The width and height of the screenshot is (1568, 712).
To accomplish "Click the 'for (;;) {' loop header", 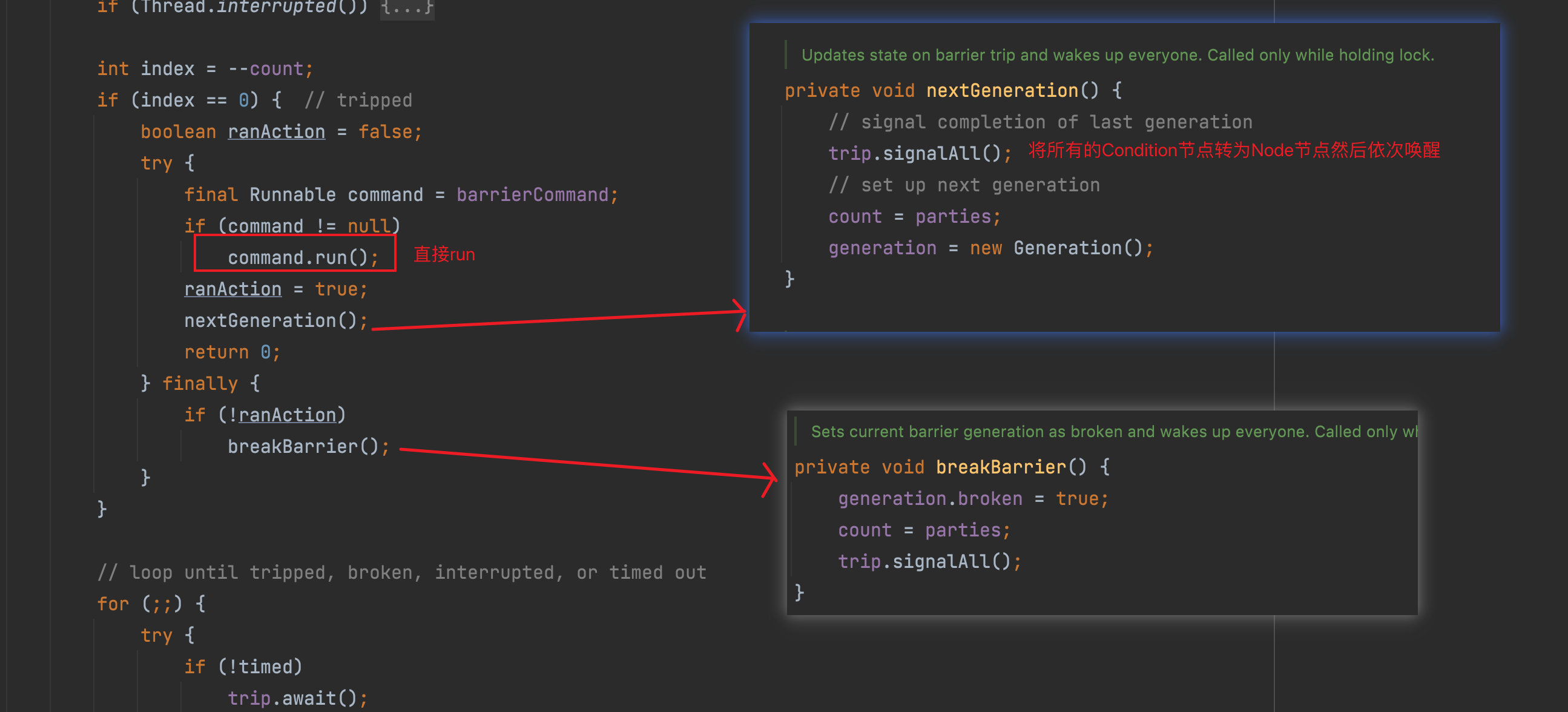I will pyautogui.click(x=151, y=604).
